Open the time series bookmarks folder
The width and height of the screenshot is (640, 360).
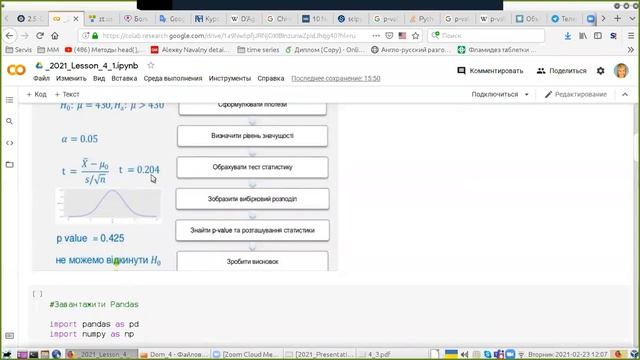258,50
